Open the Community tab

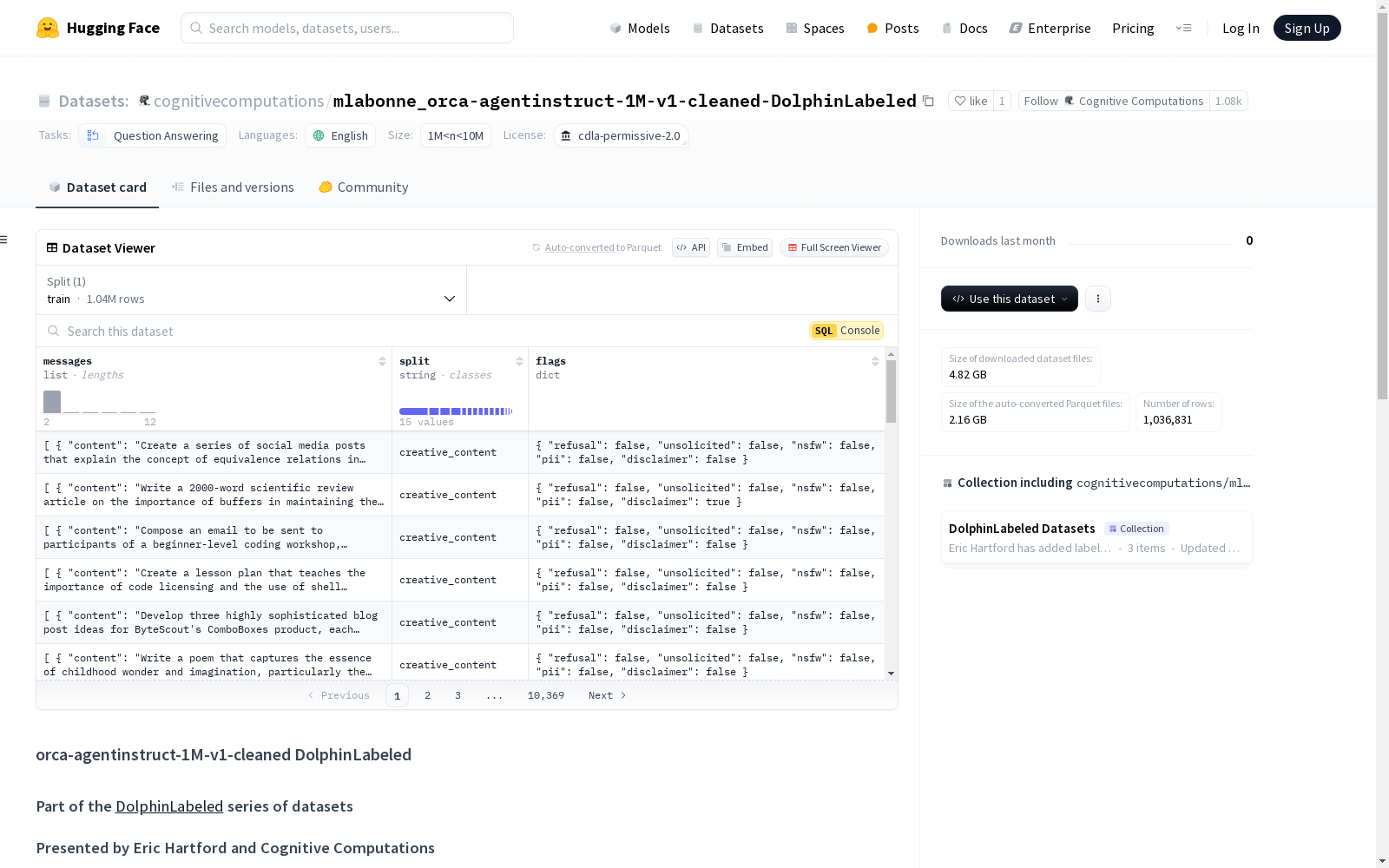coord(364,187)
